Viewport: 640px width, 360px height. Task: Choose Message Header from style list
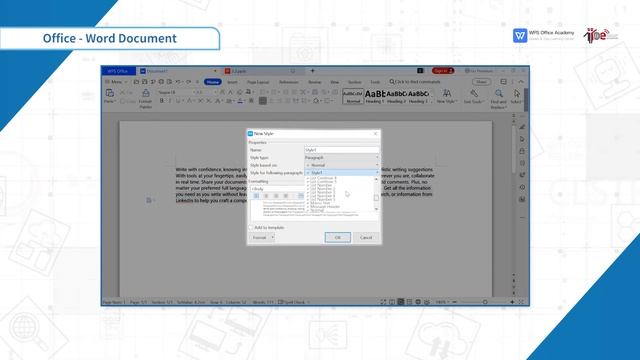pyautogui.click(x=324, y=207)
